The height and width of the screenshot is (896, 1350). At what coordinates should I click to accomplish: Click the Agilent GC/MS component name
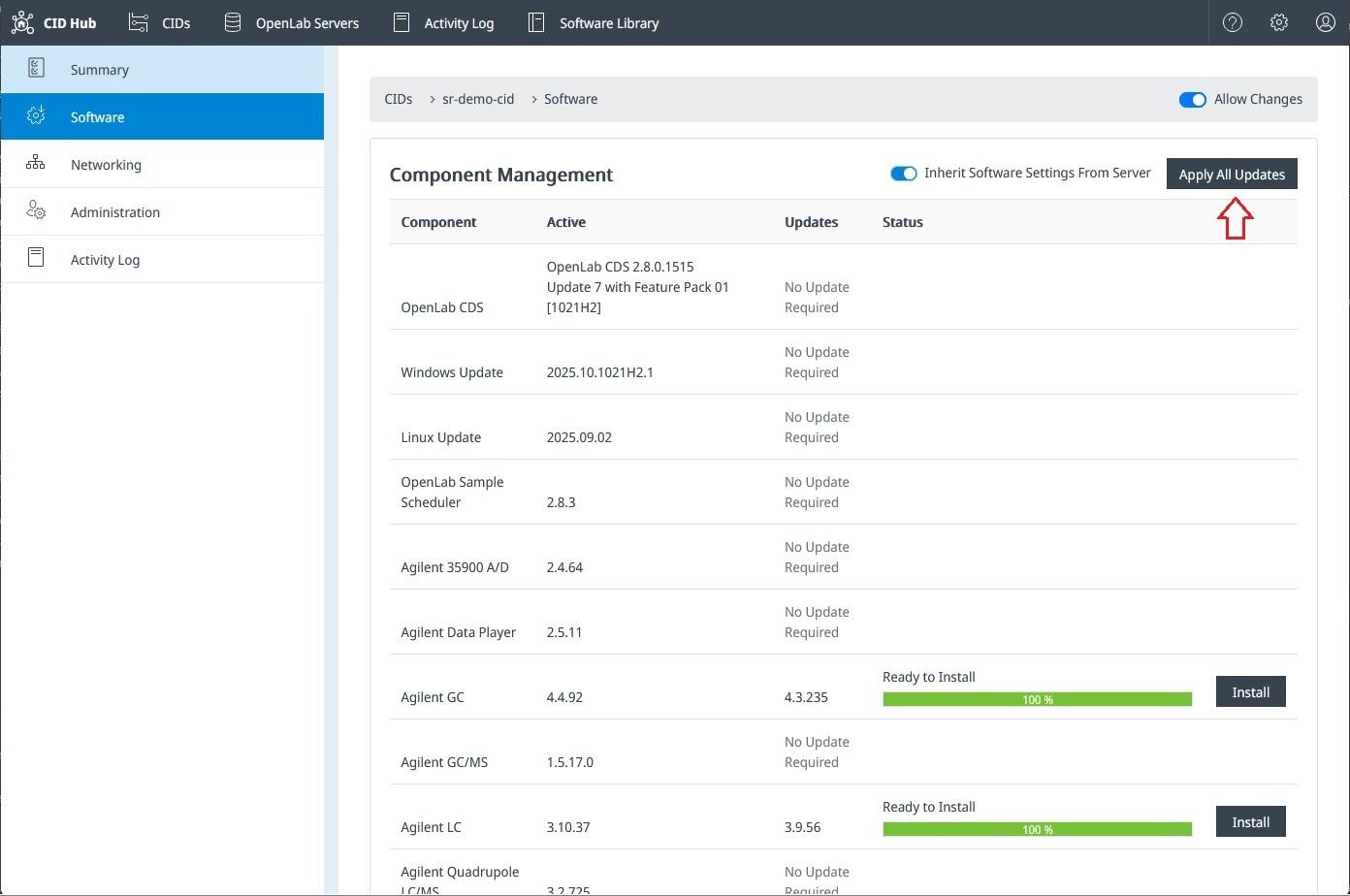tap(444, 762)
